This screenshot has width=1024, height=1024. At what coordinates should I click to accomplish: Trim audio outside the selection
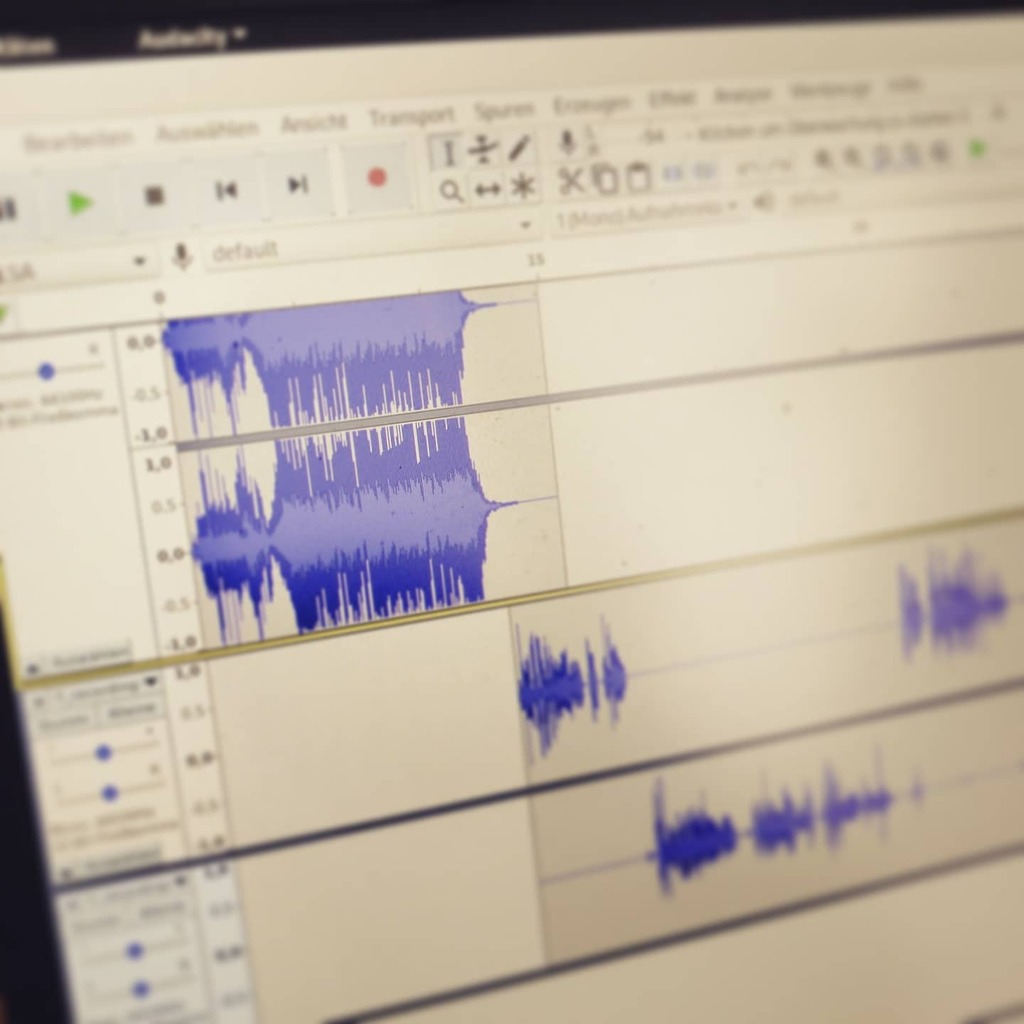(671, 173)
